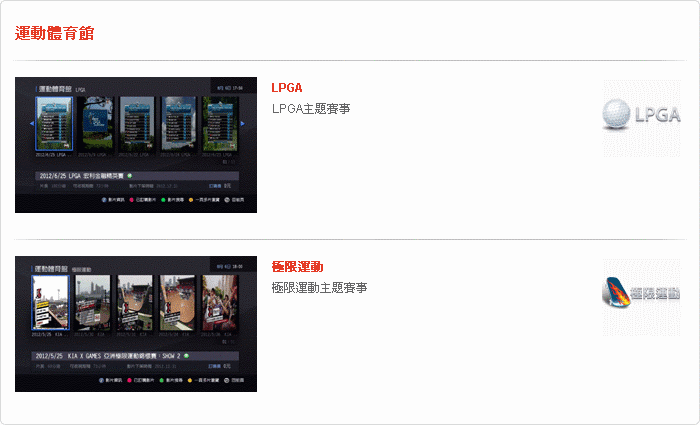This screenshot has height=425, width=700.
Task: Click the LPGA golf ball logo
Action: point(642,118)
